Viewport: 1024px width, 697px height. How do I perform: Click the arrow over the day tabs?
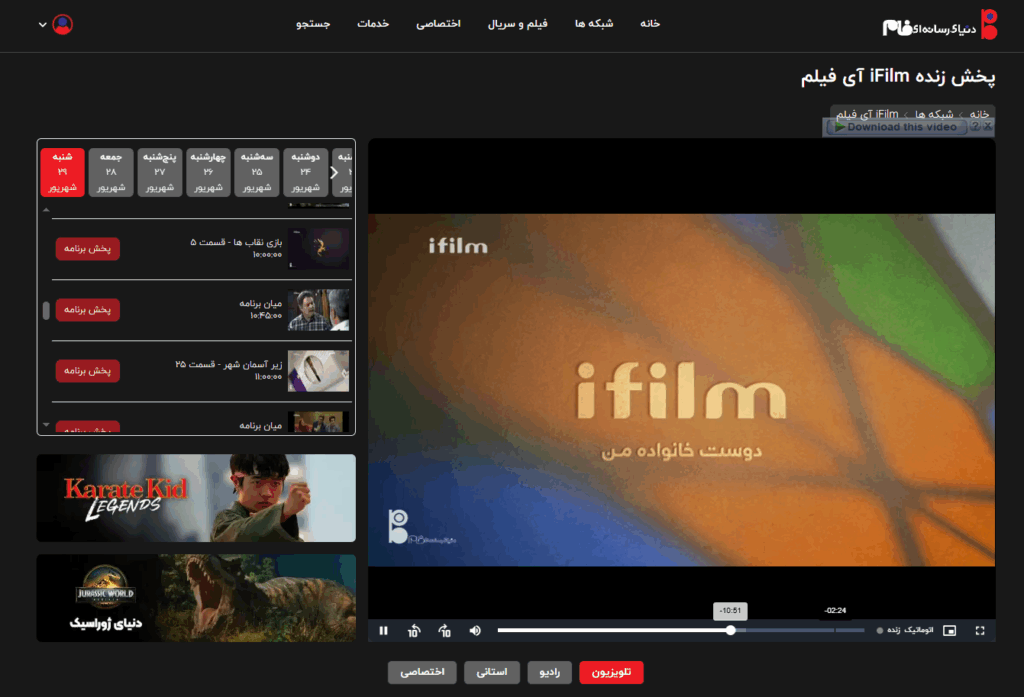tap(334, 172)
